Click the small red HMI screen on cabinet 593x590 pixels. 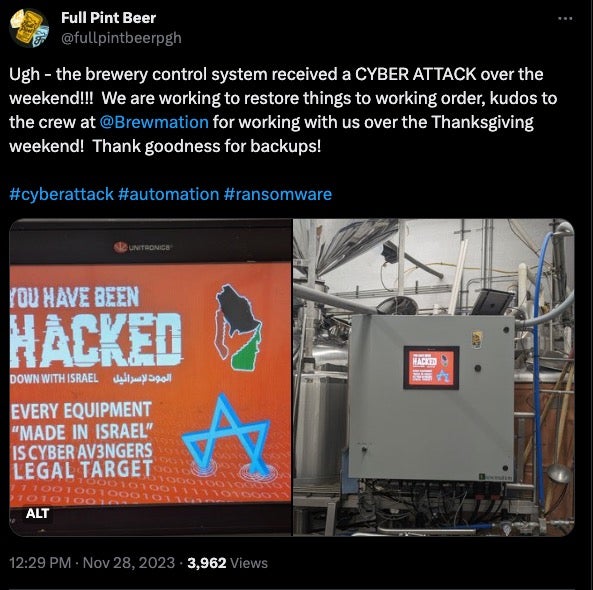tap(431, 368)
